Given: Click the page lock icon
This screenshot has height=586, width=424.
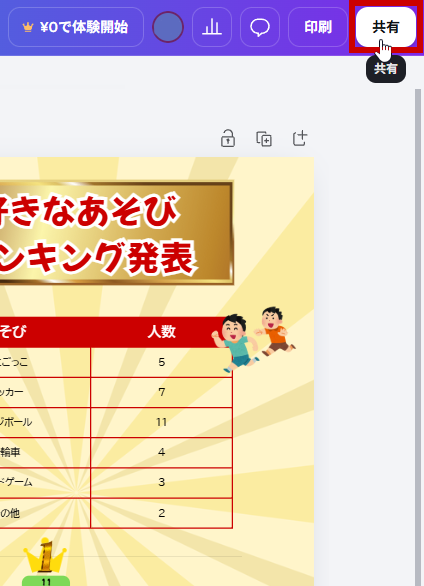Looking at the screenshot, I should [x=228, y=139].
